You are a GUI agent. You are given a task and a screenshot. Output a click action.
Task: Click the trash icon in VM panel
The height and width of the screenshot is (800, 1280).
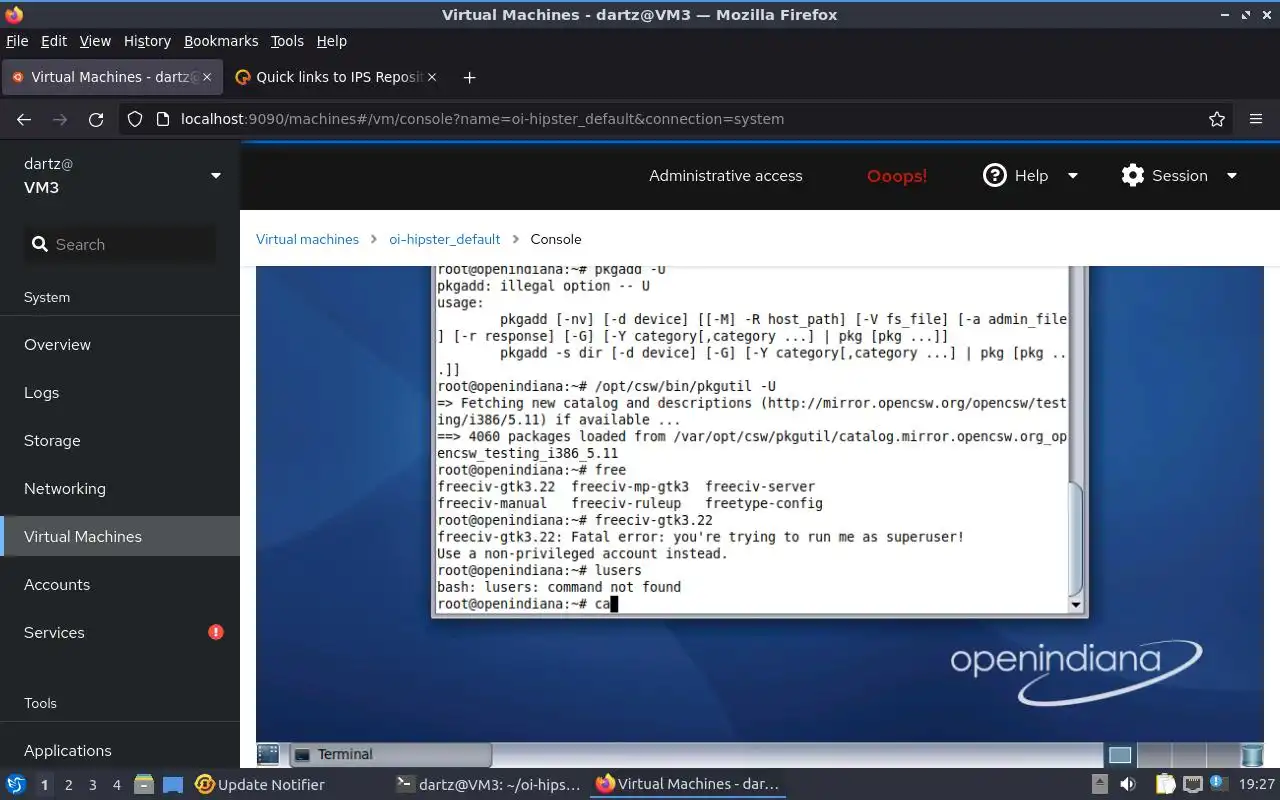pos(1252,754)
